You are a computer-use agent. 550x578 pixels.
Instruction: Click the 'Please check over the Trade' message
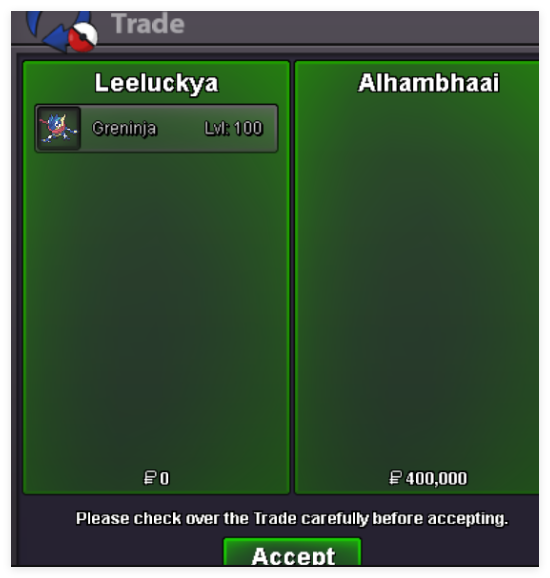point(292,518)
